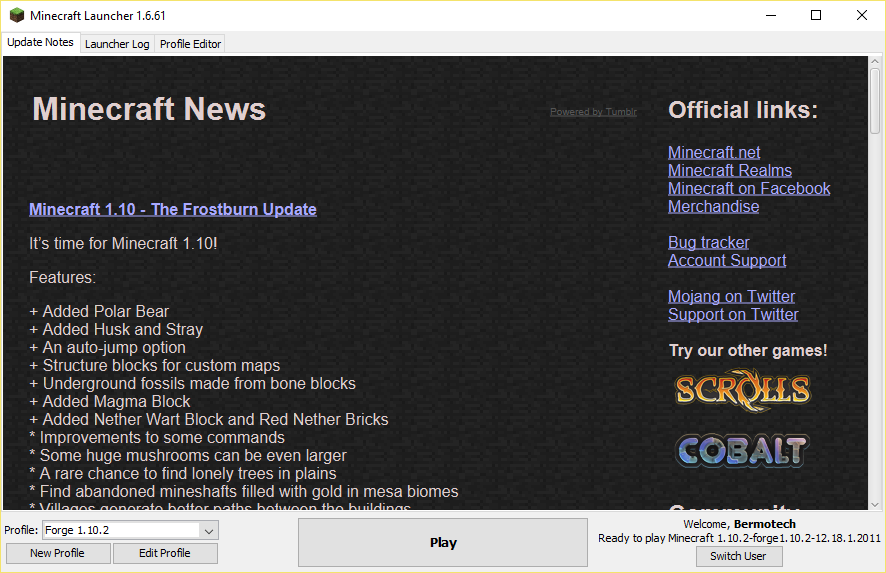Click the news page scrollbar down arrow
Image resolution: width=886 pixels, height=573 pixels.
[x=875, y=502]
